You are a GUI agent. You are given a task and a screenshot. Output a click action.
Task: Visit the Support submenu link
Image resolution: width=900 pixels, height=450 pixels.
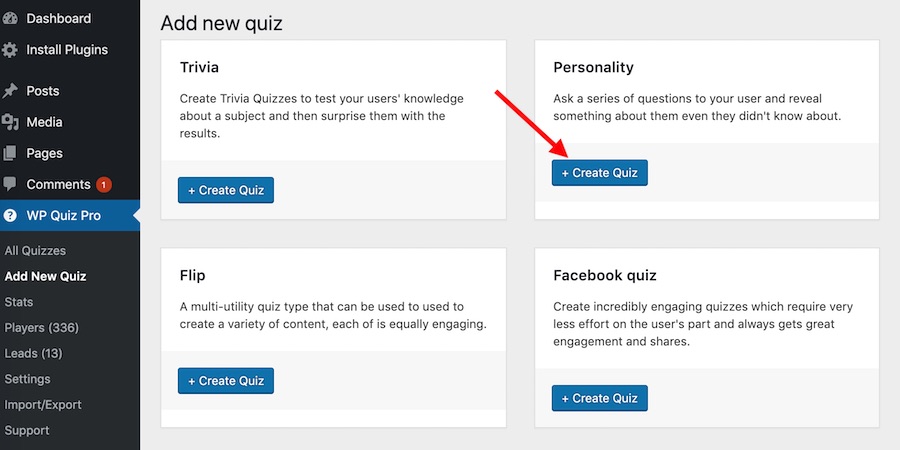(27, 430)
